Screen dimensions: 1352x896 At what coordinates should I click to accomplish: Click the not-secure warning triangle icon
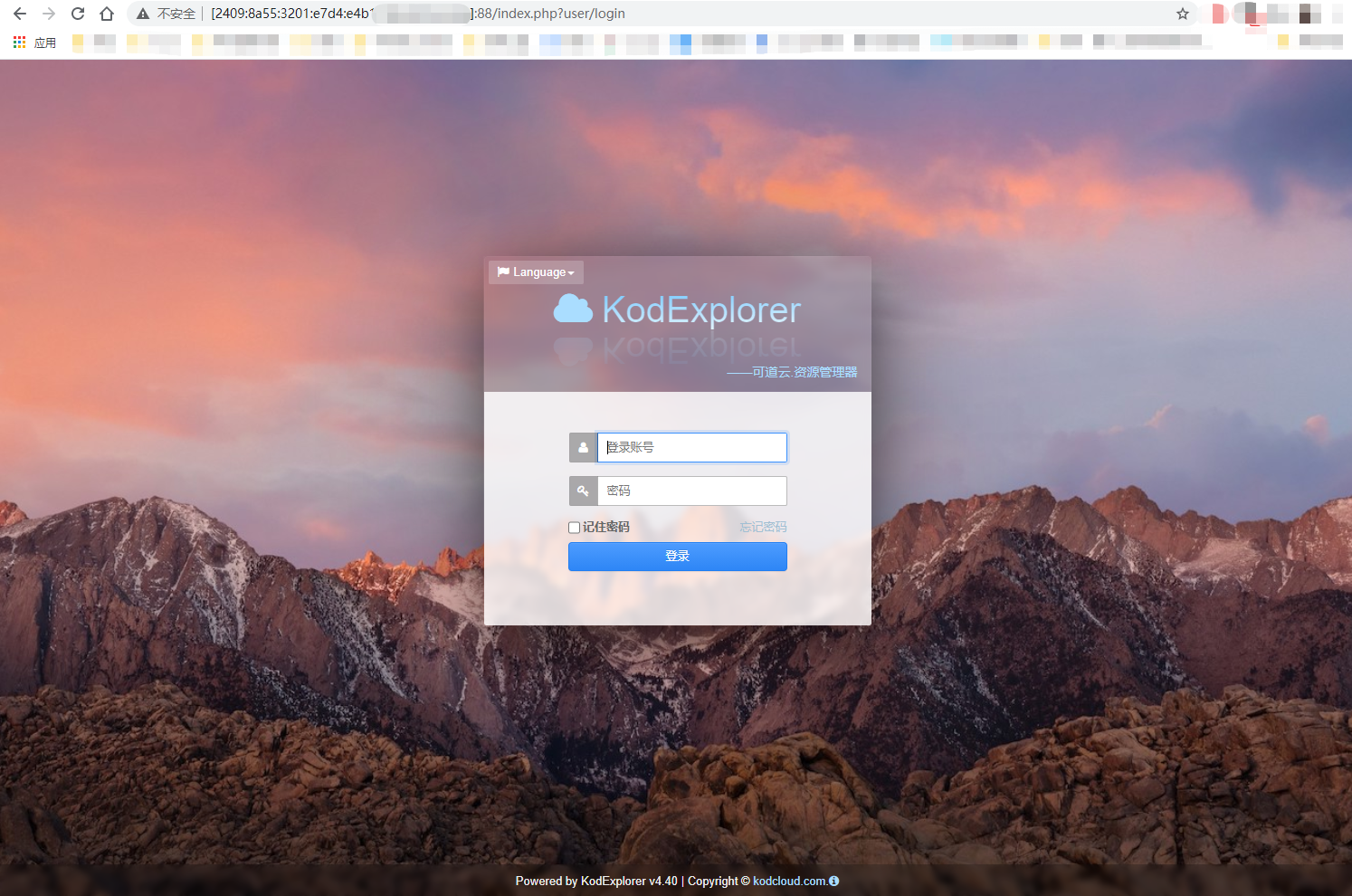coord(143,14)
